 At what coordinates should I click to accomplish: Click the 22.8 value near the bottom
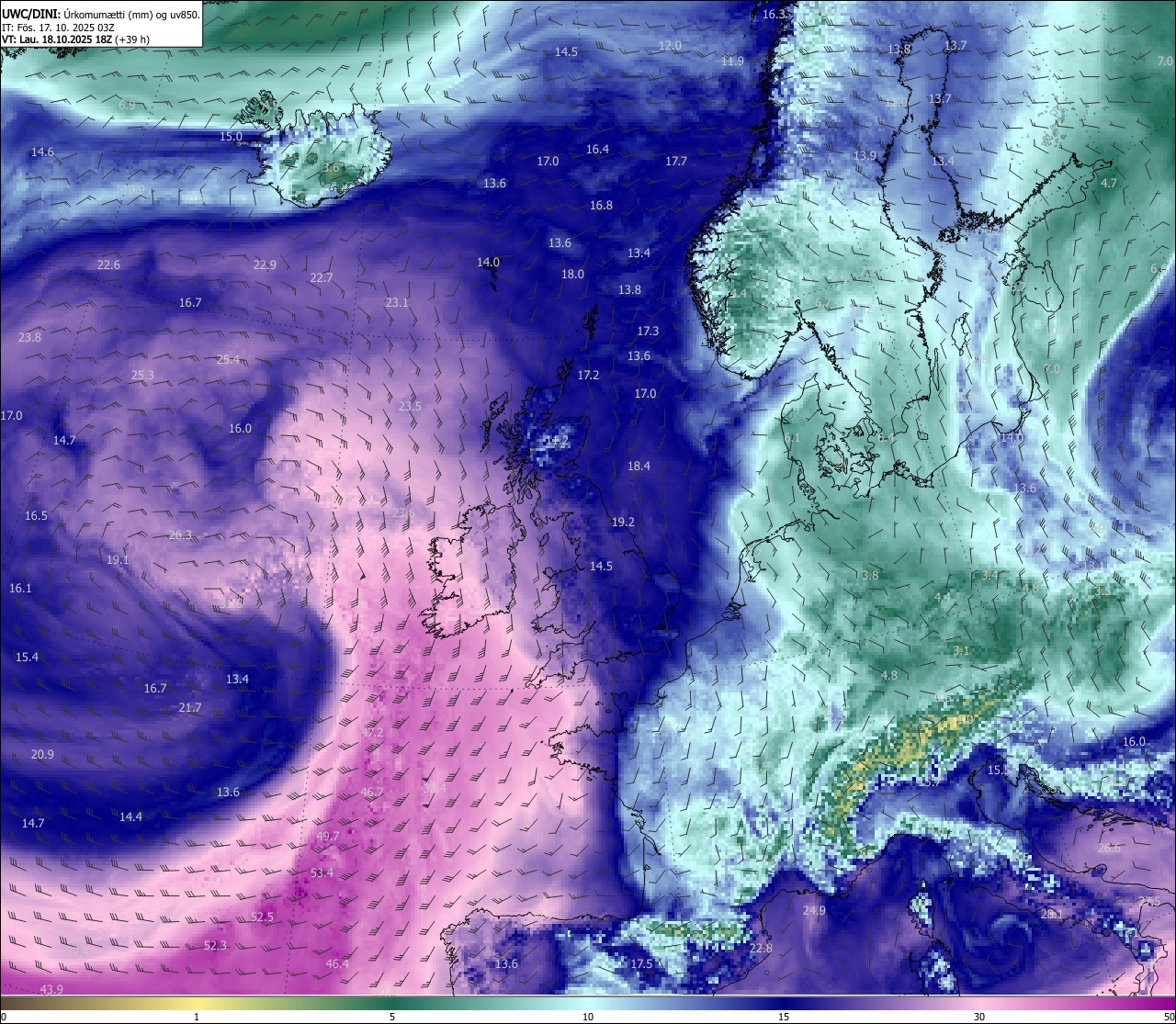[x=761, y=948]
